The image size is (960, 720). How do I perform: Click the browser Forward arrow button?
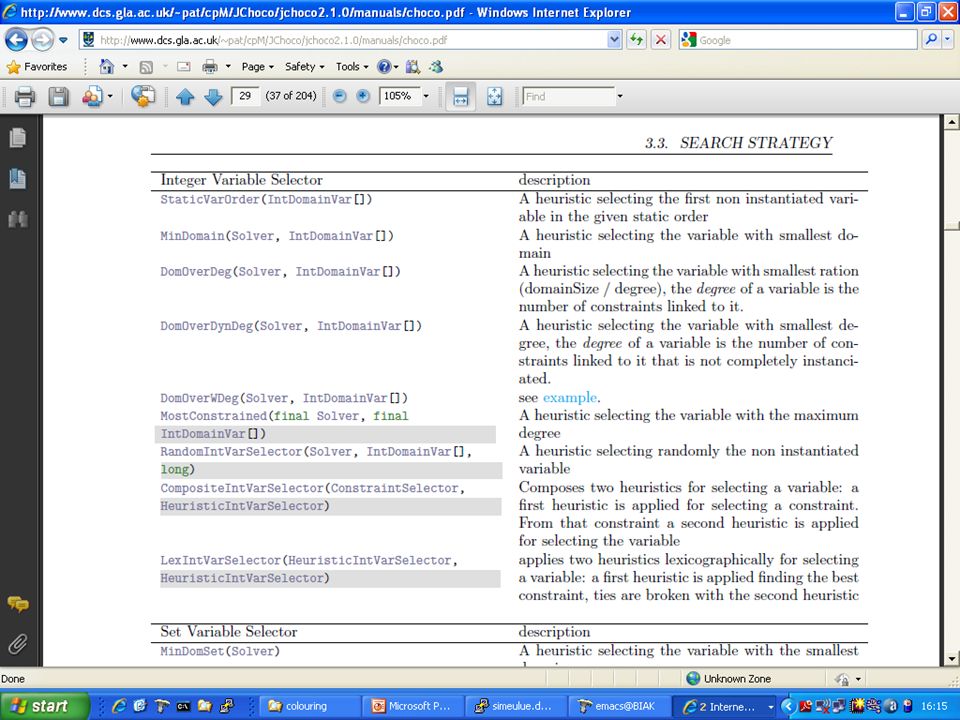(x=42, y=40)
